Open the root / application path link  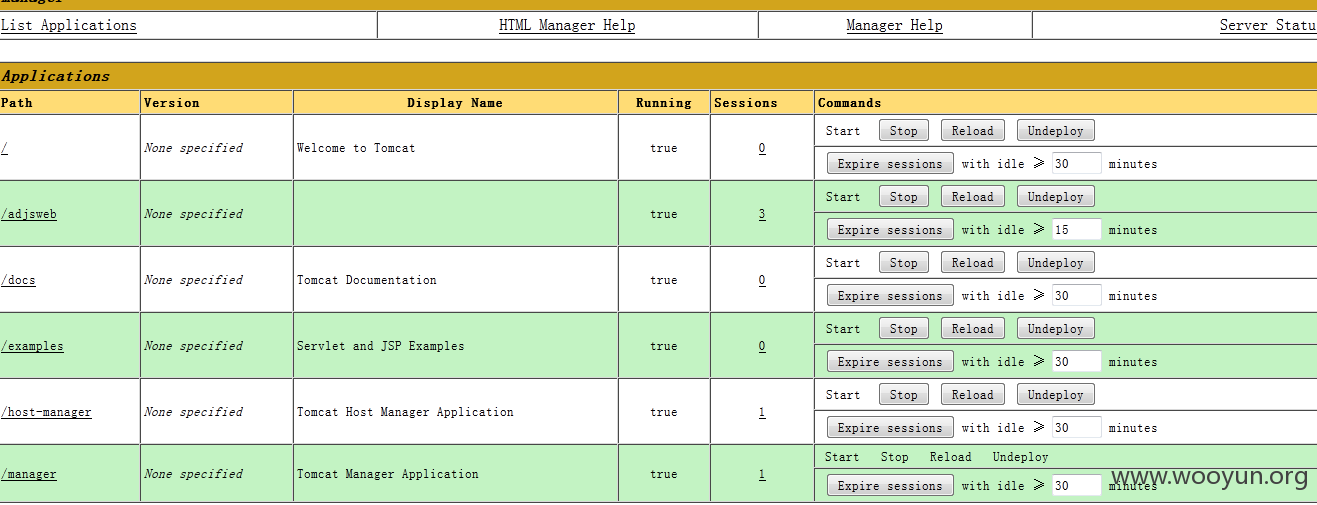(5, 148)
